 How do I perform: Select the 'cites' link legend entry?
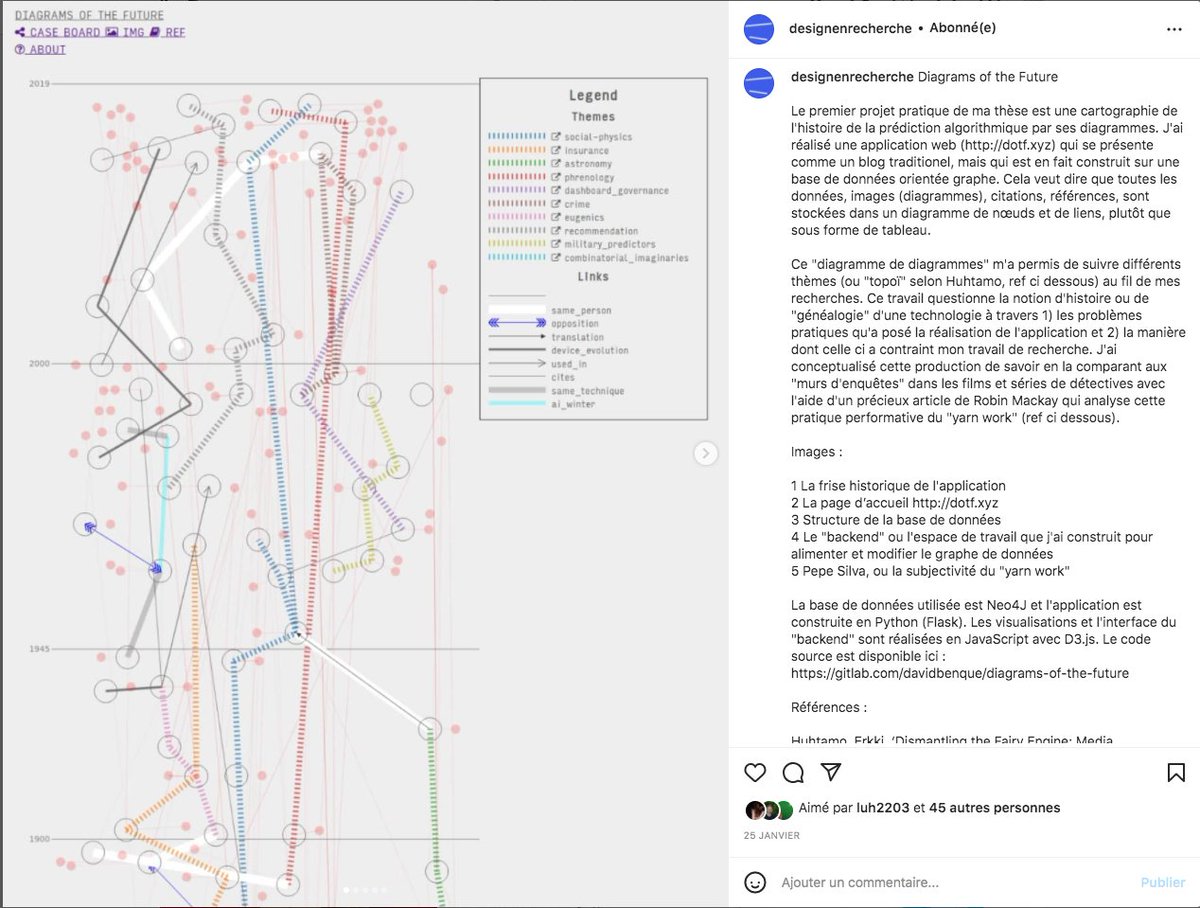563,378
